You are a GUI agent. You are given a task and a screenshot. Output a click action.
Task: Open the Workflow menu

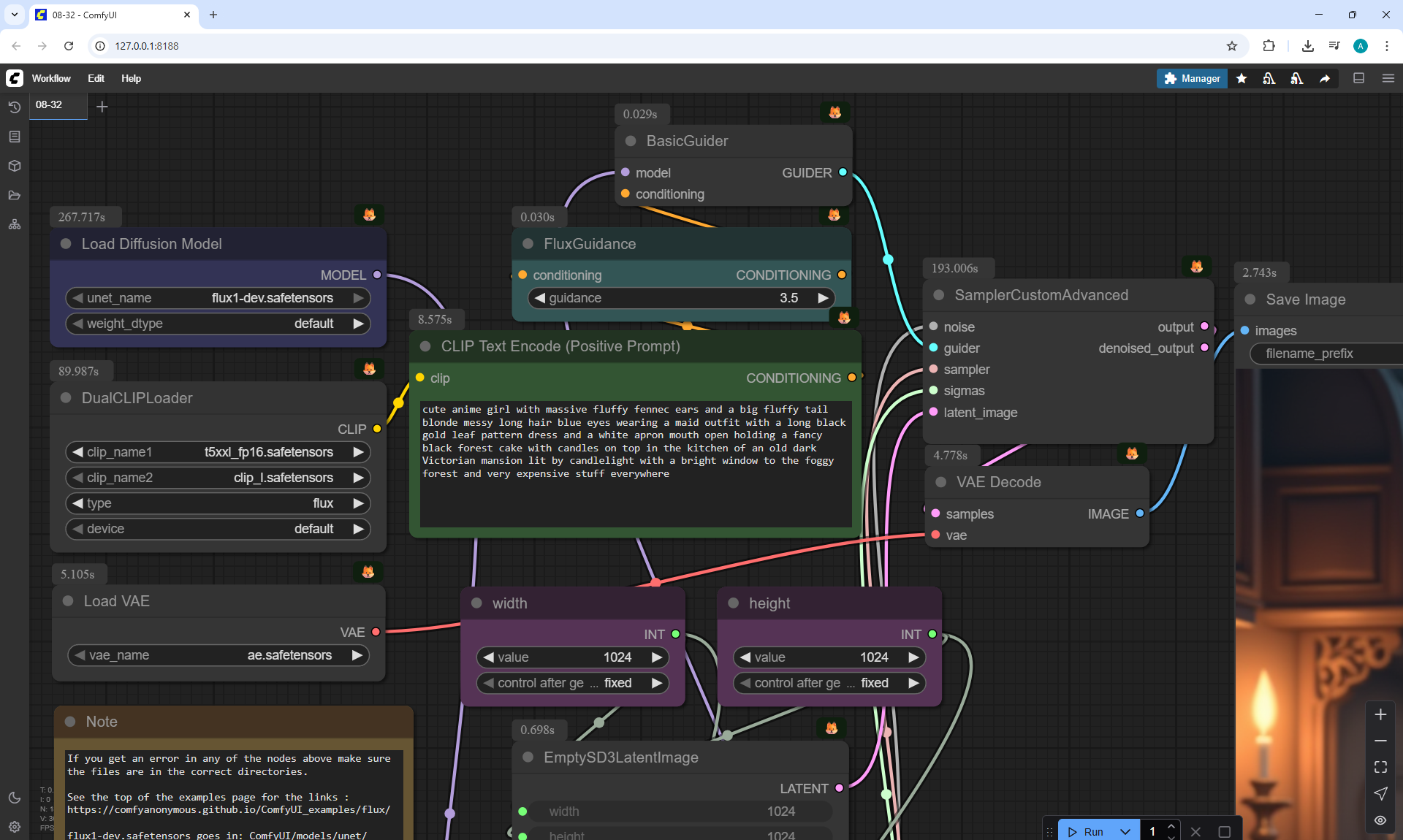click(51, 78)
